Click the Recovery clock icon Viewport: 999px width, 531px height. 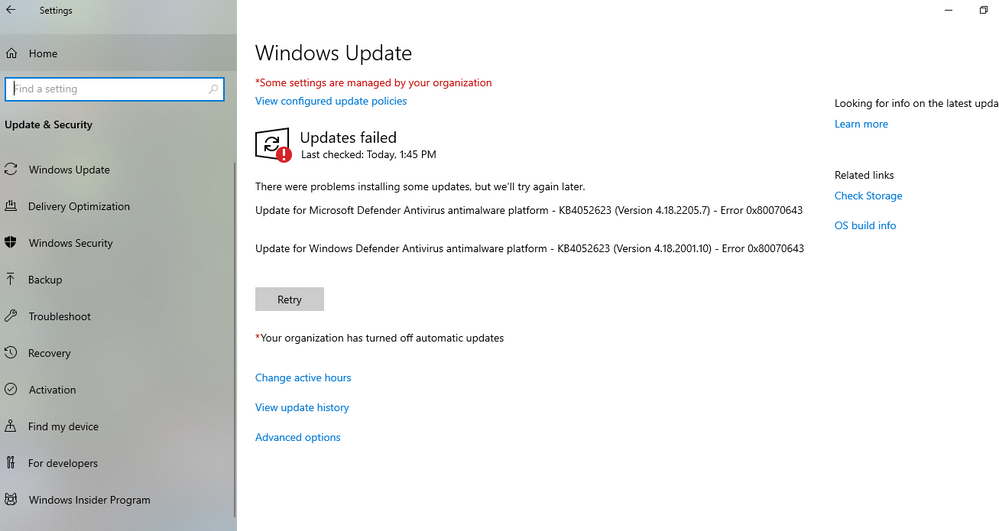tap(11, 353)
